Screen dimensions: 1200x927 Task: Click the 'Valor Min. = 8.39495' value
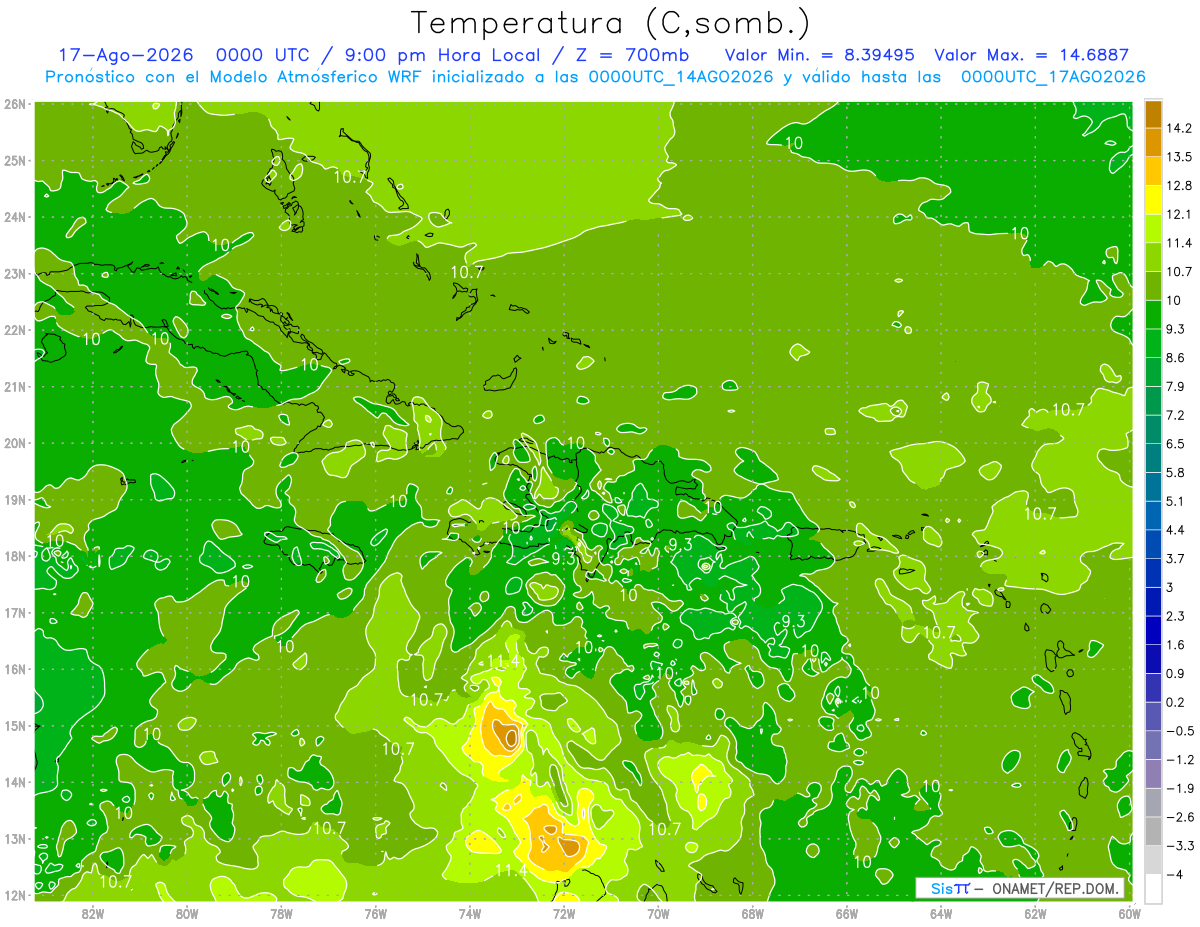pos(820,55)
